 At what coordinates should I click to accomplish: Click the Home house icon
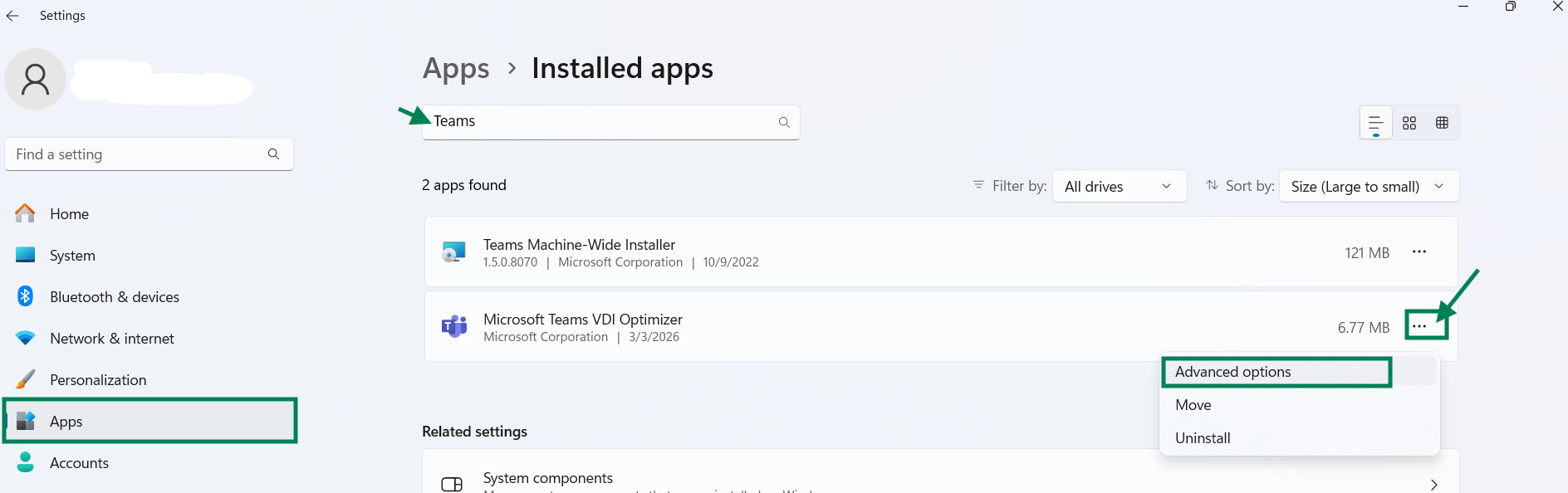[26, 213]
